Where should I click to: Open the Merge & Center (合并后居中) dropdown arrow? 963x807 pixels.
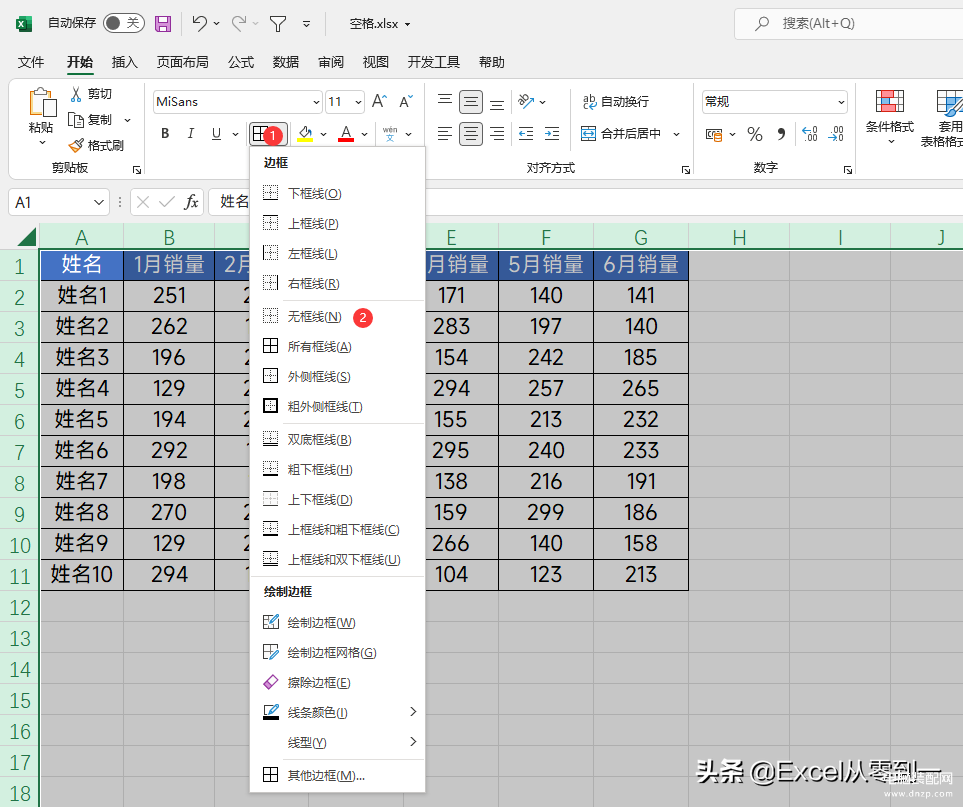pos(677,134)
